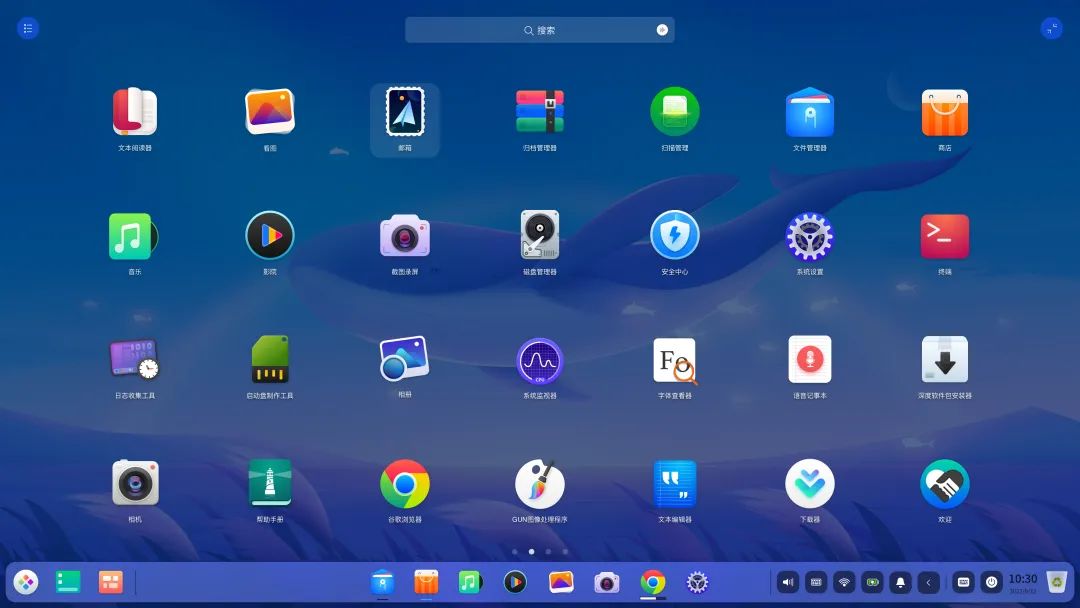Launch the 语音记事本 voice notes app
The width and height of the screenshot is (1080, 608).
(x=810, y=359)
